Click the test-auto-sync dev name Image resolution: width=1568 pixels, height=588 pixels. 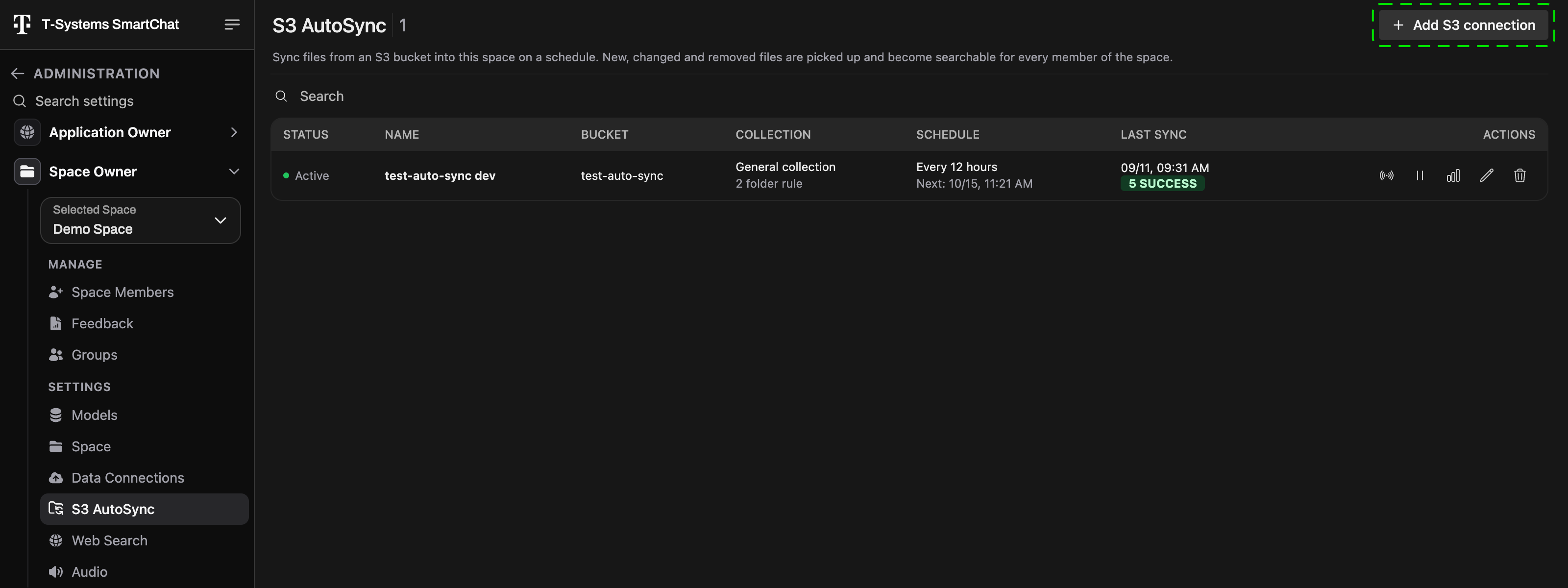440,176
